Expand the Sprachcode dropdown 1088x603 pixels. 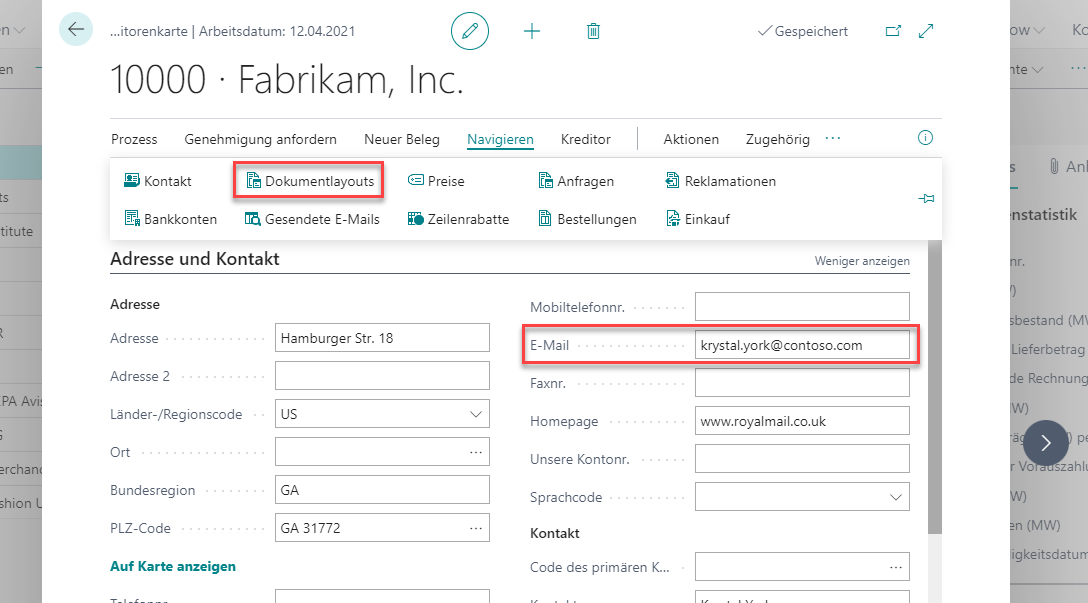point(894,497)
